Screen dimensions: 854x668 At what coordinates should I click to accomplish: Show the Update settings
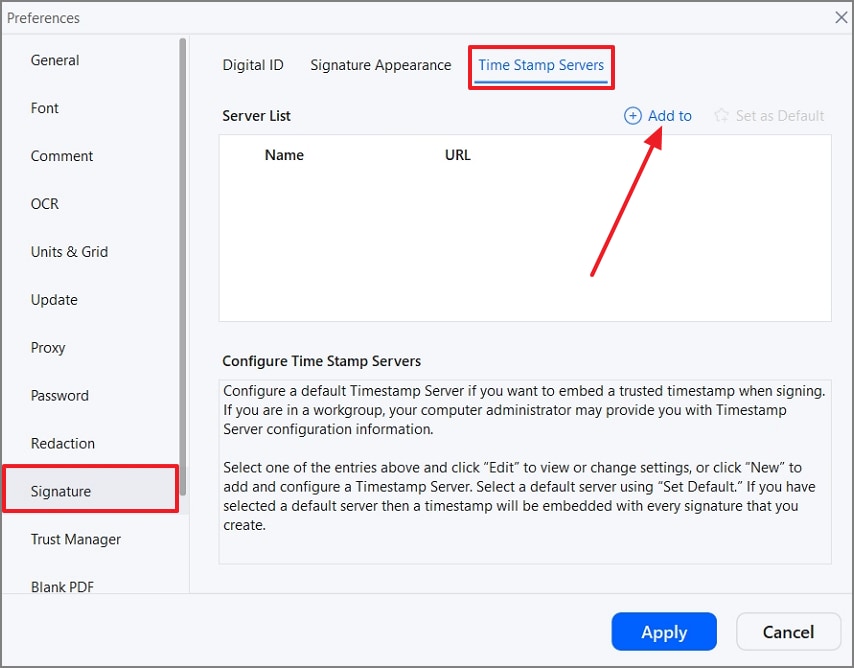54,300
